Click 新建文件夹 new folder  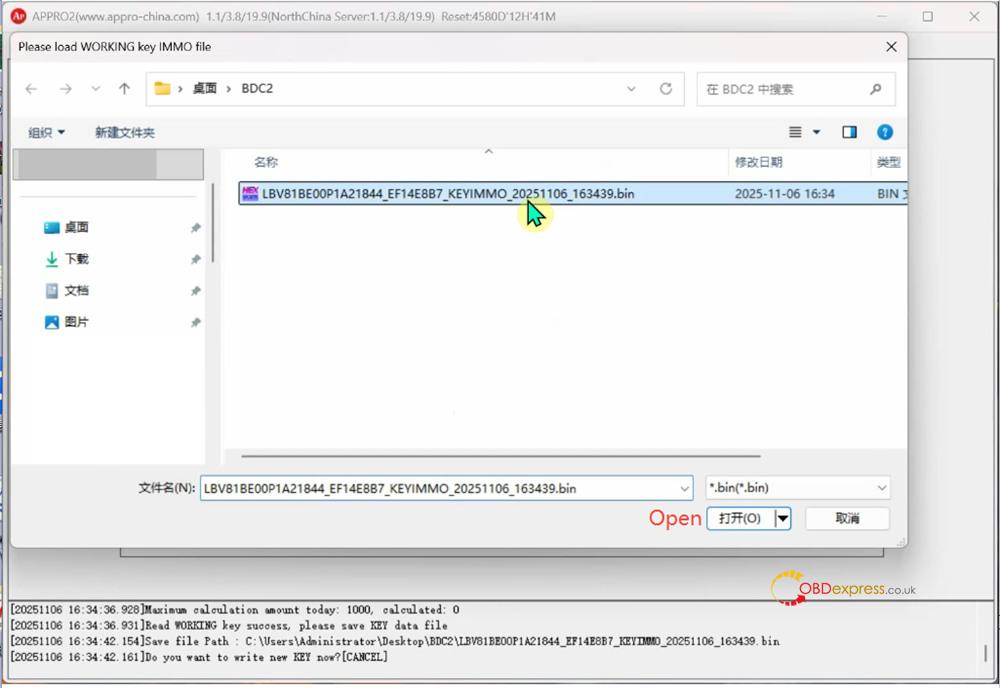pyautogui.click(x=125, y=132)
